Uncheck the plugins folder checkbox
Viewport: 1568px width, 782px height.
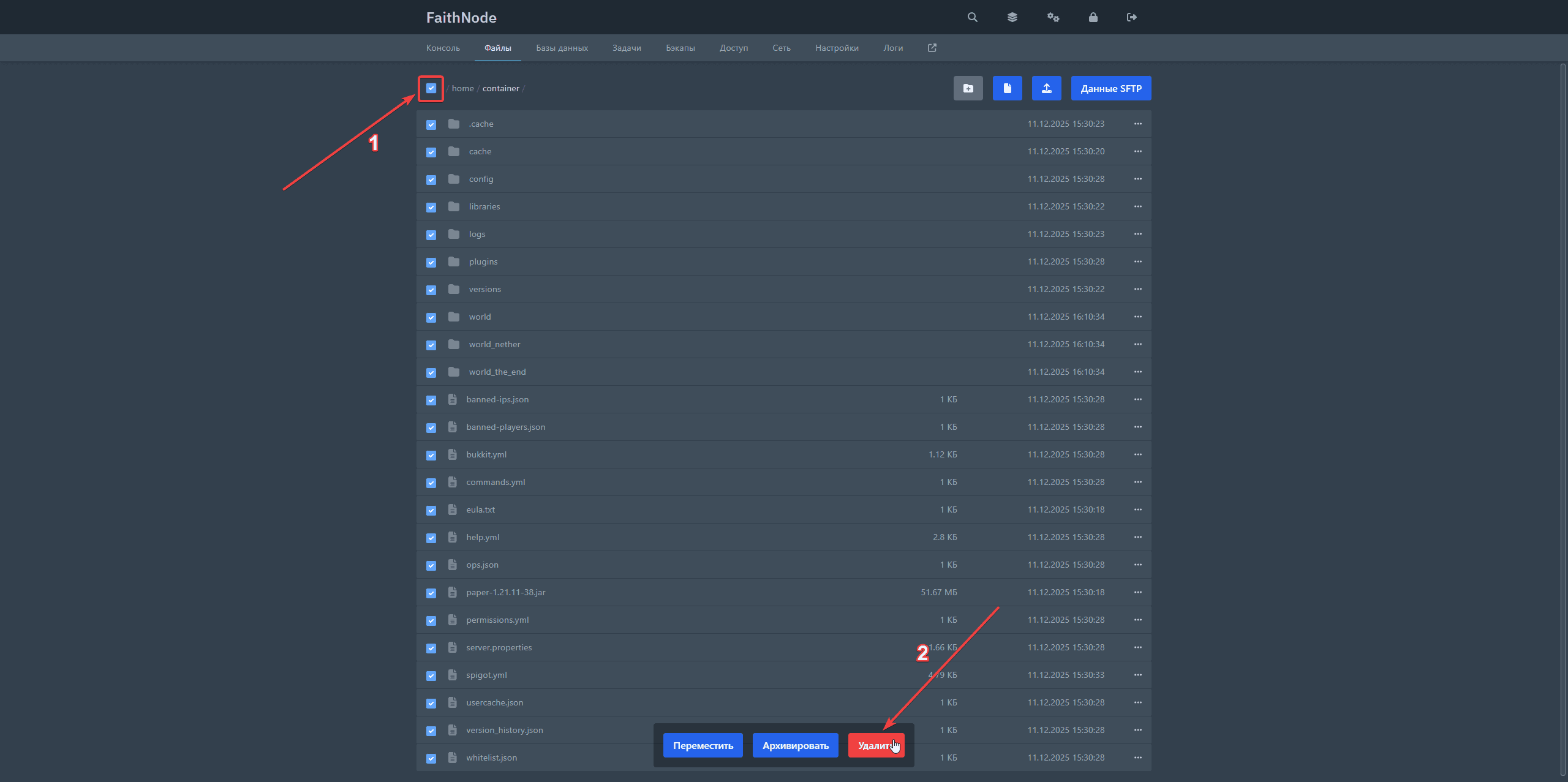pos(431,262)
